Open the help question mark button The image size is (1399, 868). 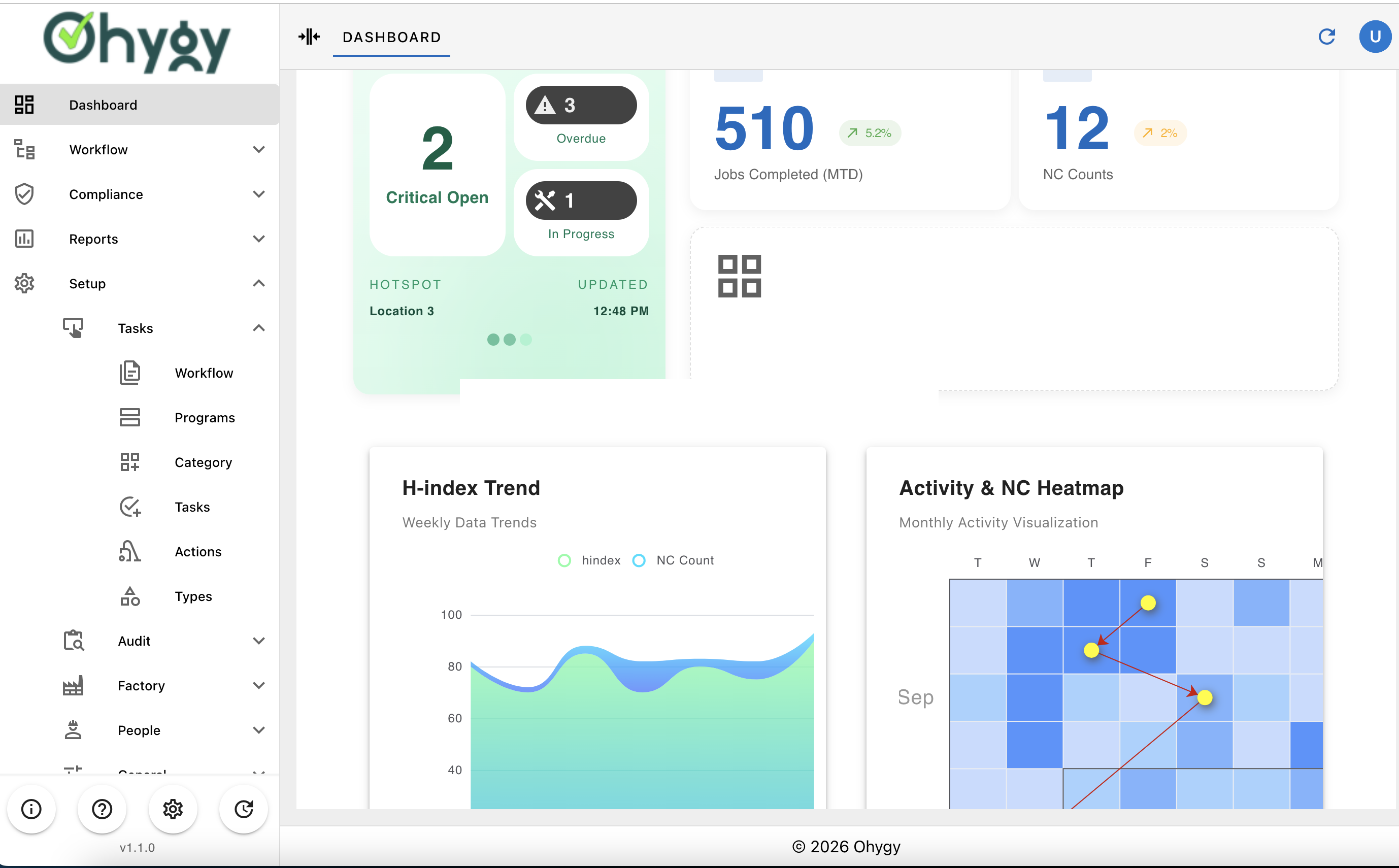(102, 809)
